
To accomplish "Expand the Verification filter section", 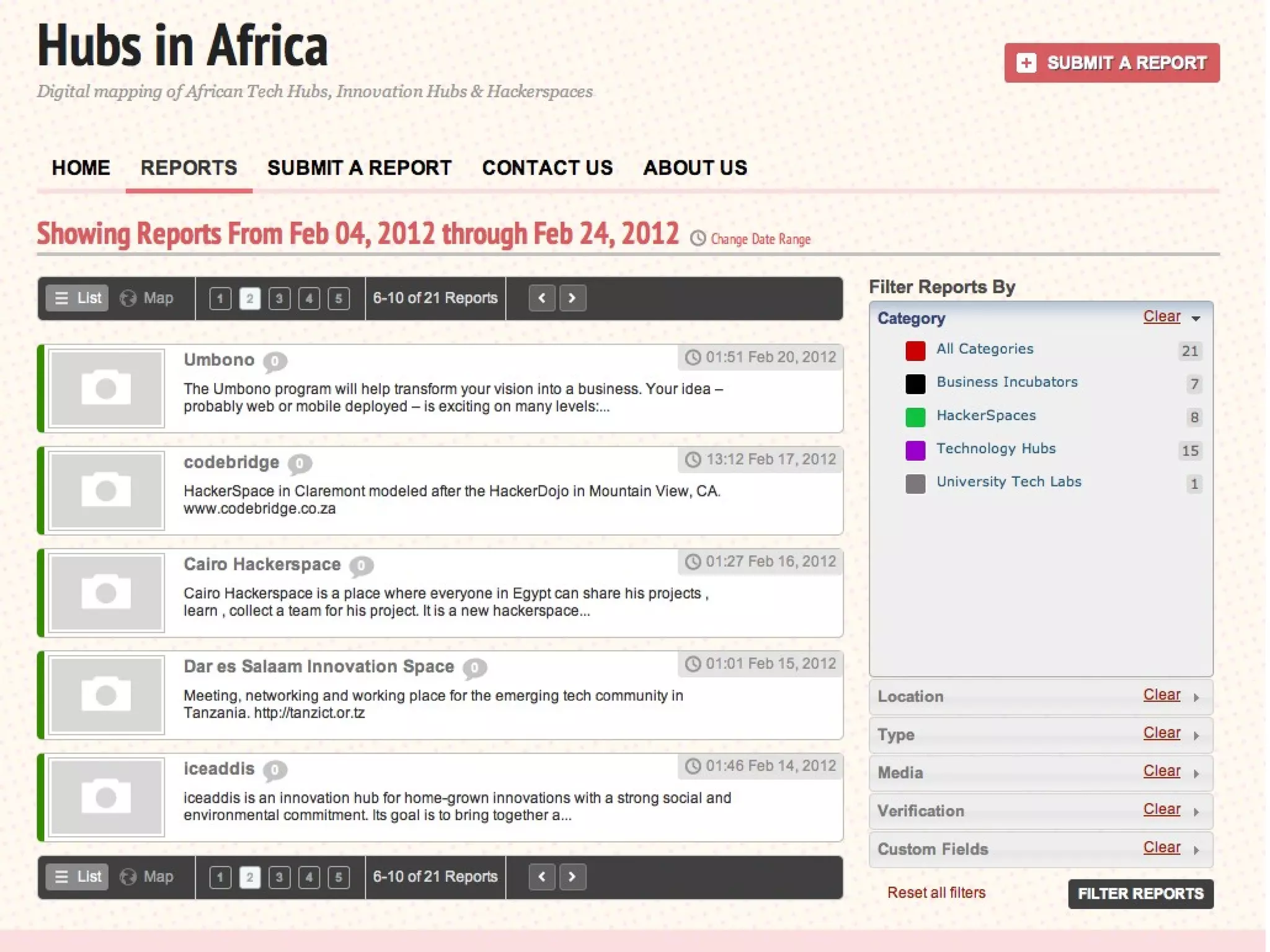I will 1196,812.
